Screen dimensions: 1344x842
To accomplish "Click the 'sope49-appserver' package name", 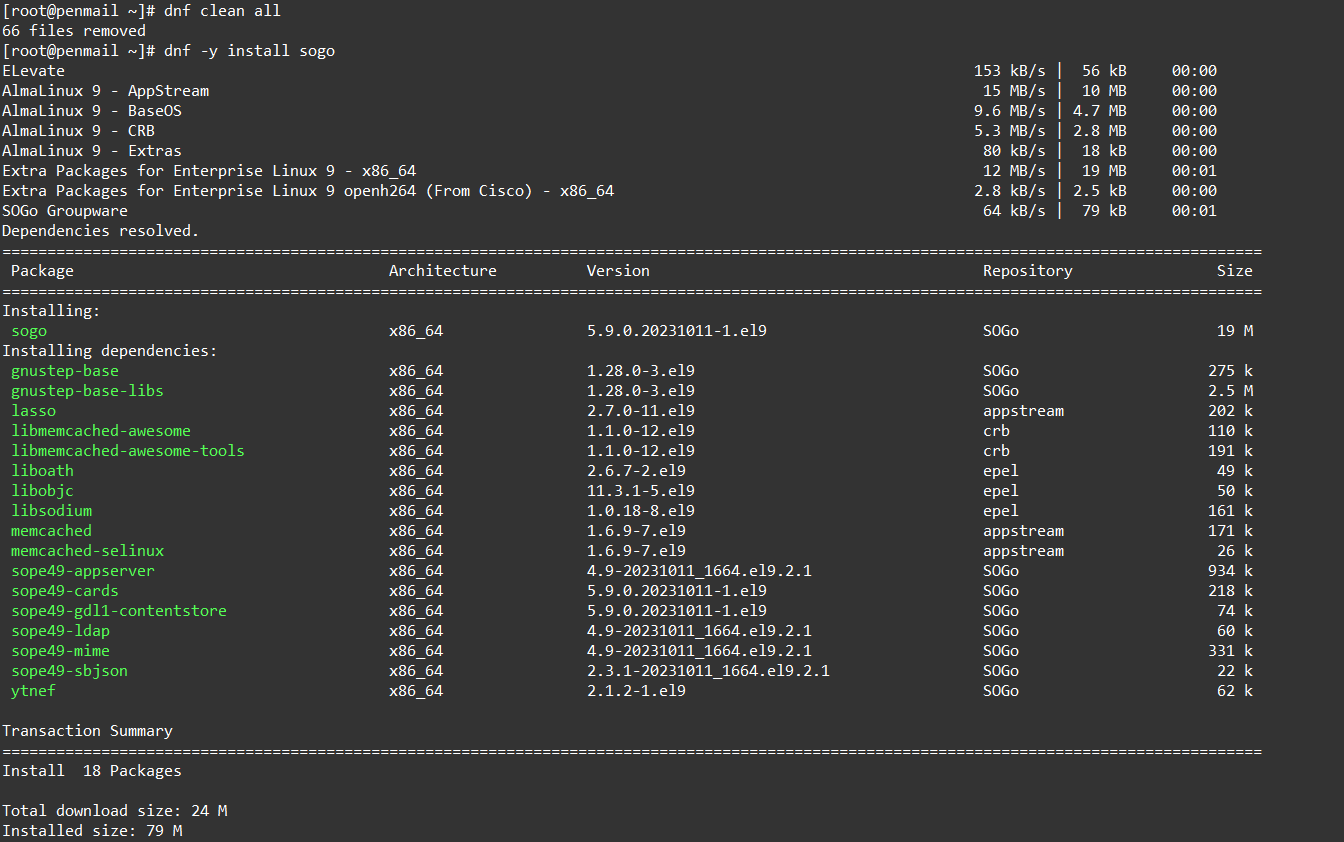I will (x=82, y=571).
